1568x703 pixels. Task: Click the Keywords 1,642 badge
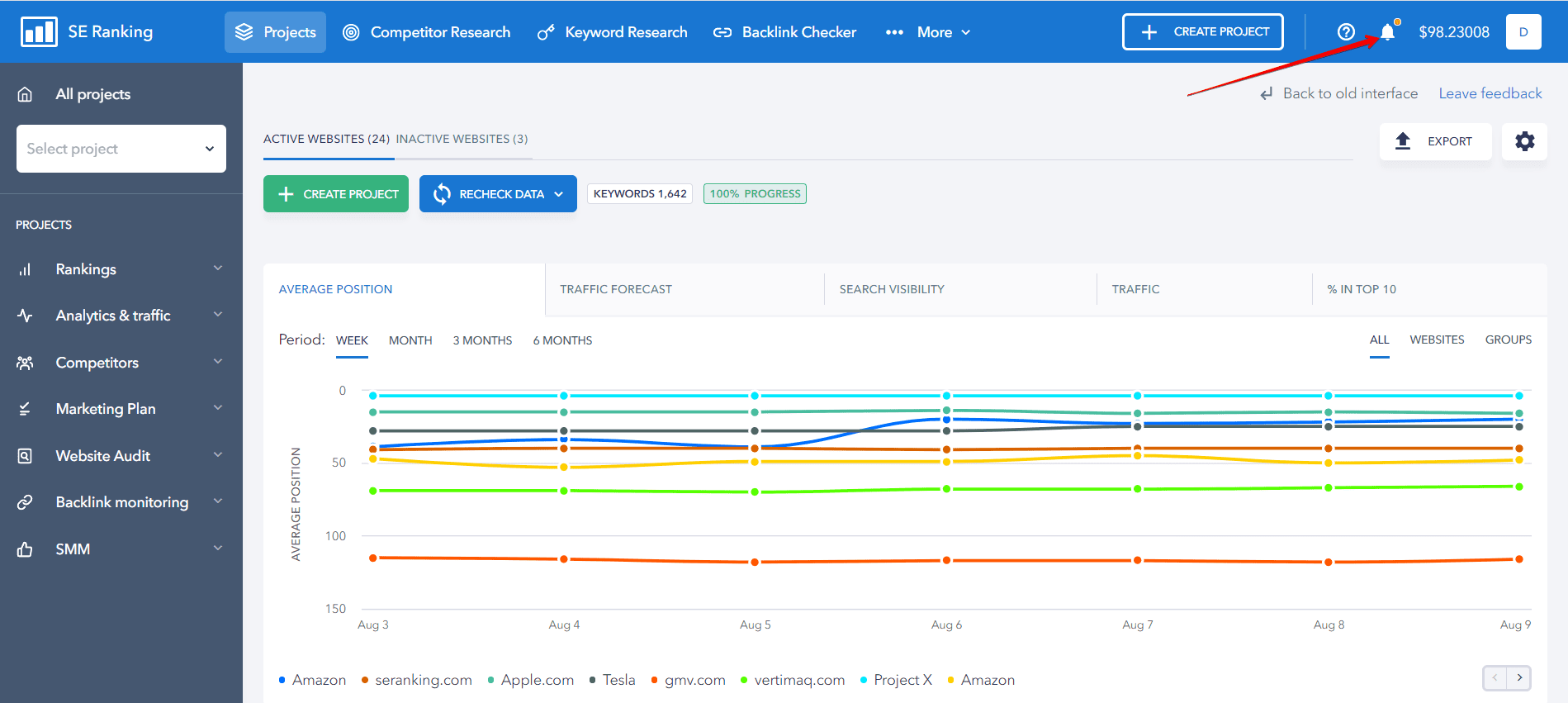click(640, 193)
